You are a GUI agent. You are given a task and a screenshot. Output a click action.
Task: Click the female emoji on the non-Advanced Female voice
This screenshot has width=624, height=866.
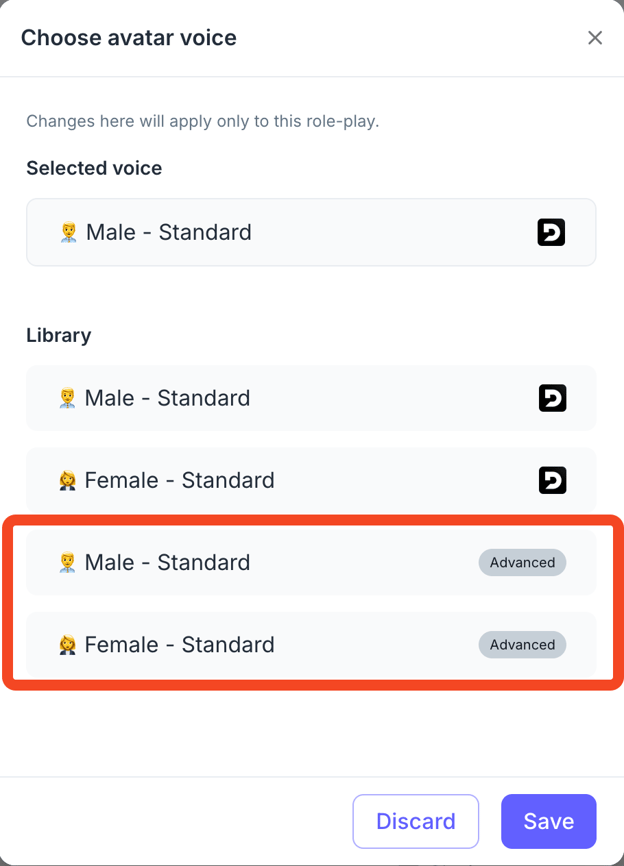(67, 481)
